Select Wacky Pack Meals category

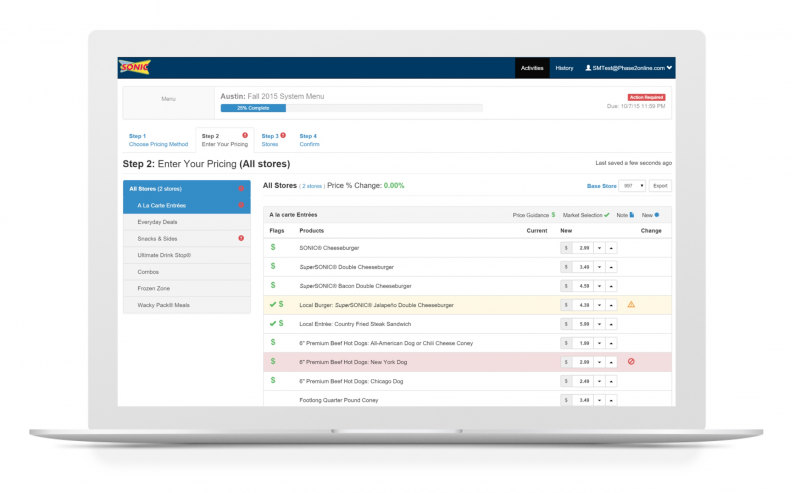click(x=186, y=305)
